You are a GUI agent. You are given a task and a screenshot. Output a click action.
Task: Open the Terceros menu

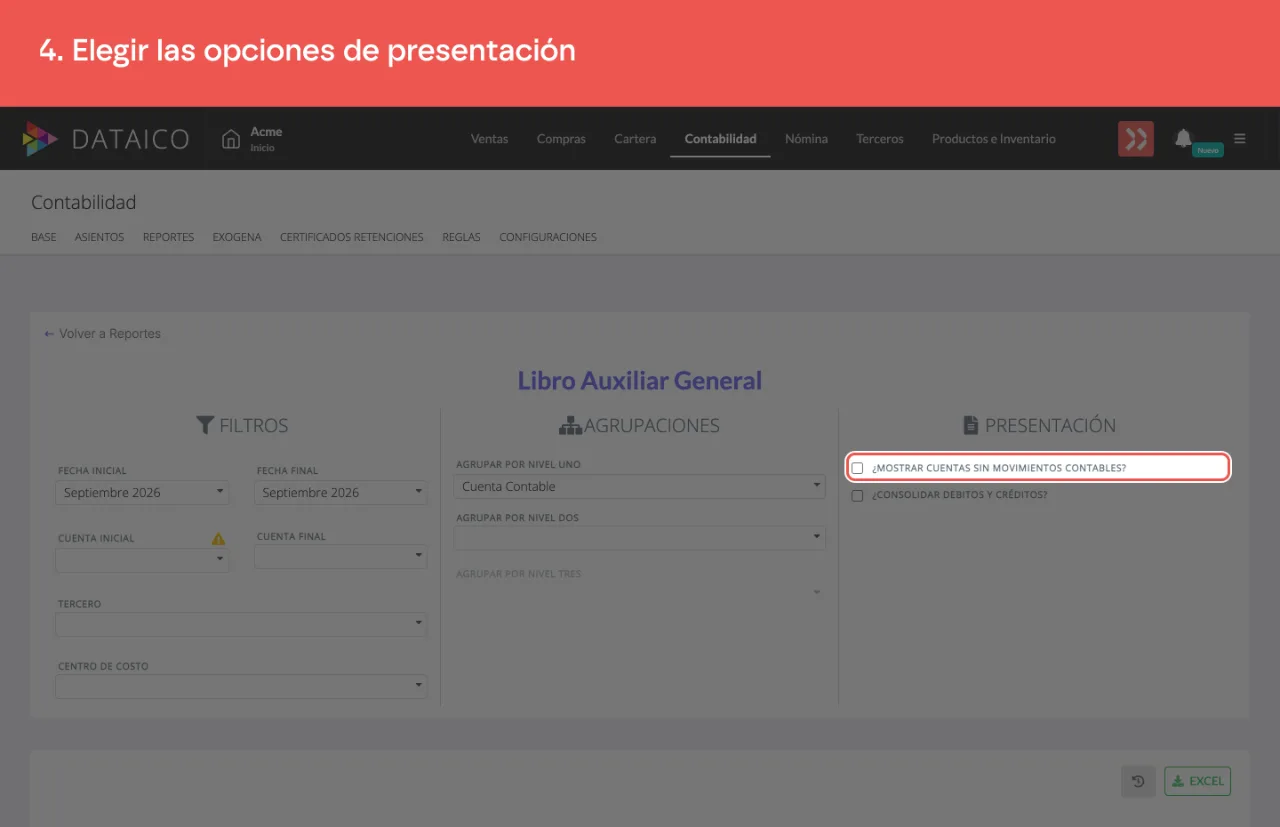click(x=880, y=139)
